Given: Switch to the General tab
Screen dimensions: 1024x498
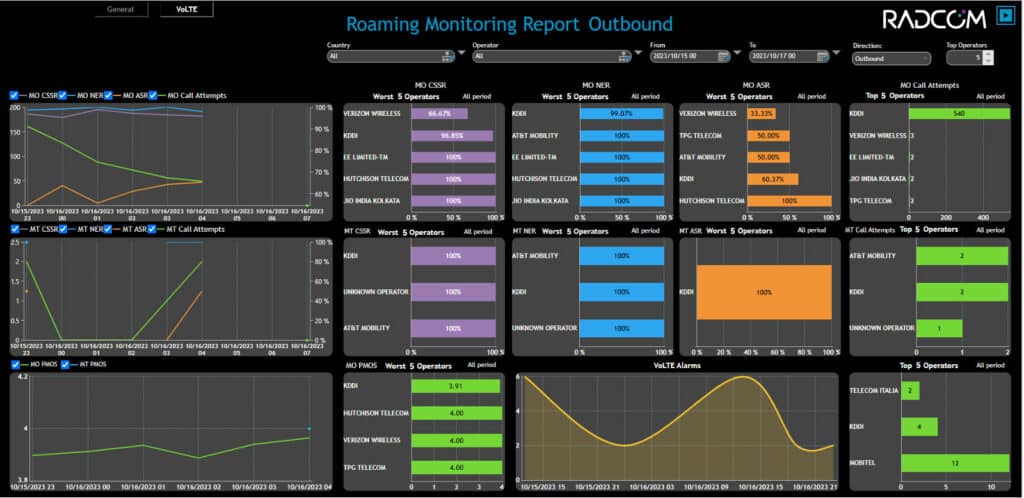Looking at the screenshot, I should (121, 9).
